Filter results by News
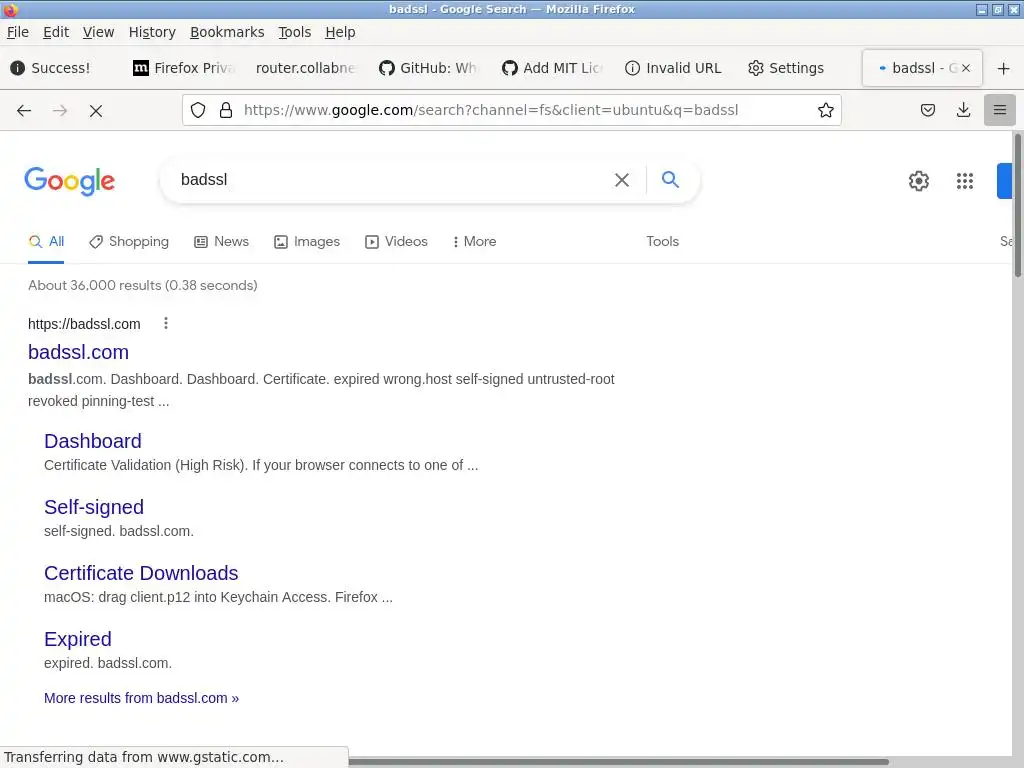 pos(221,242)
